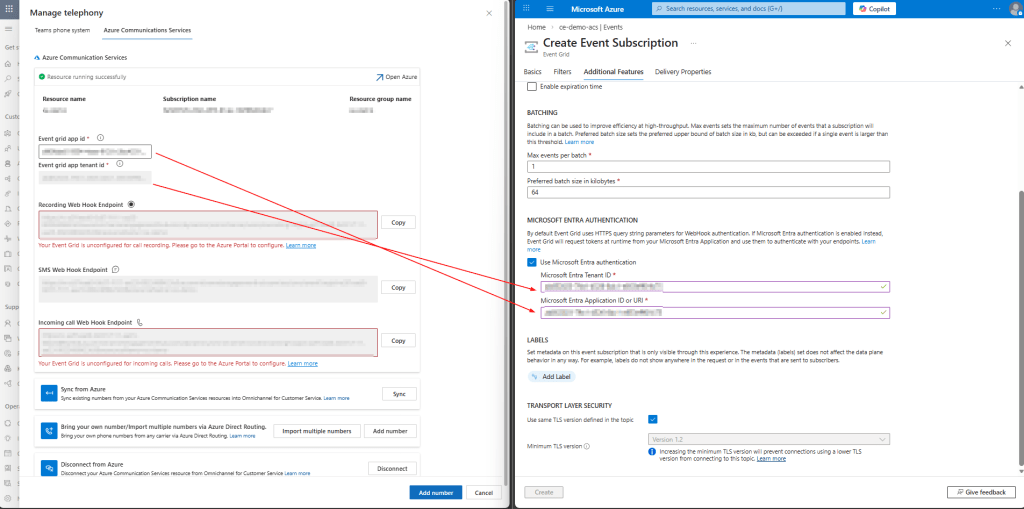Open the Azure app launcher grid icon
Viewport: 1024px width, 509px height.
point(526,9)
